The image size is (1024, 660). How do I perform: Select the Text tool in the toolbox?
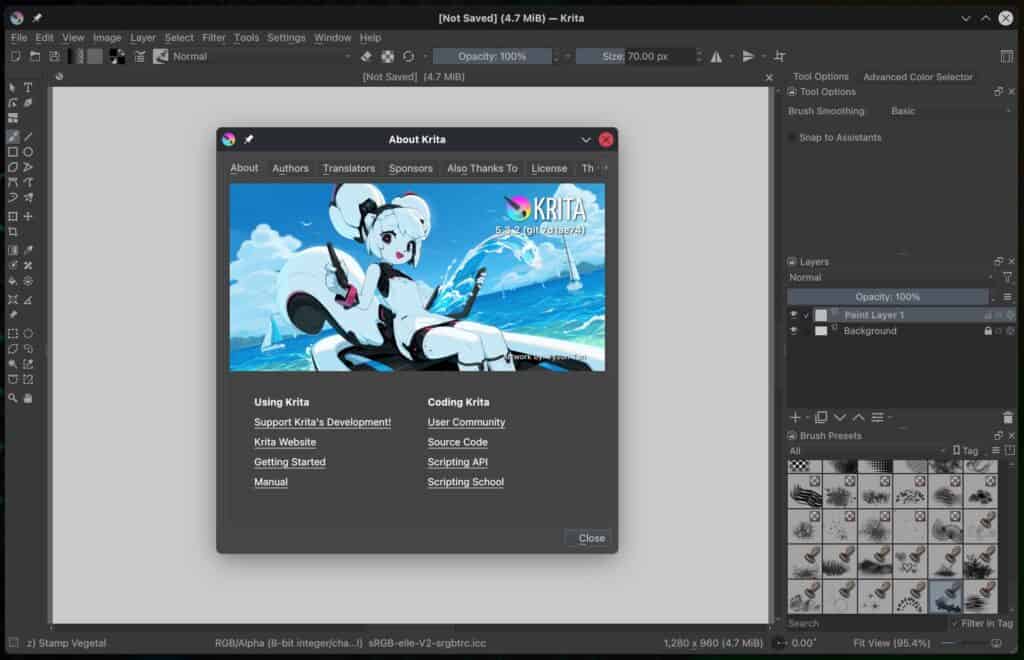28,87
